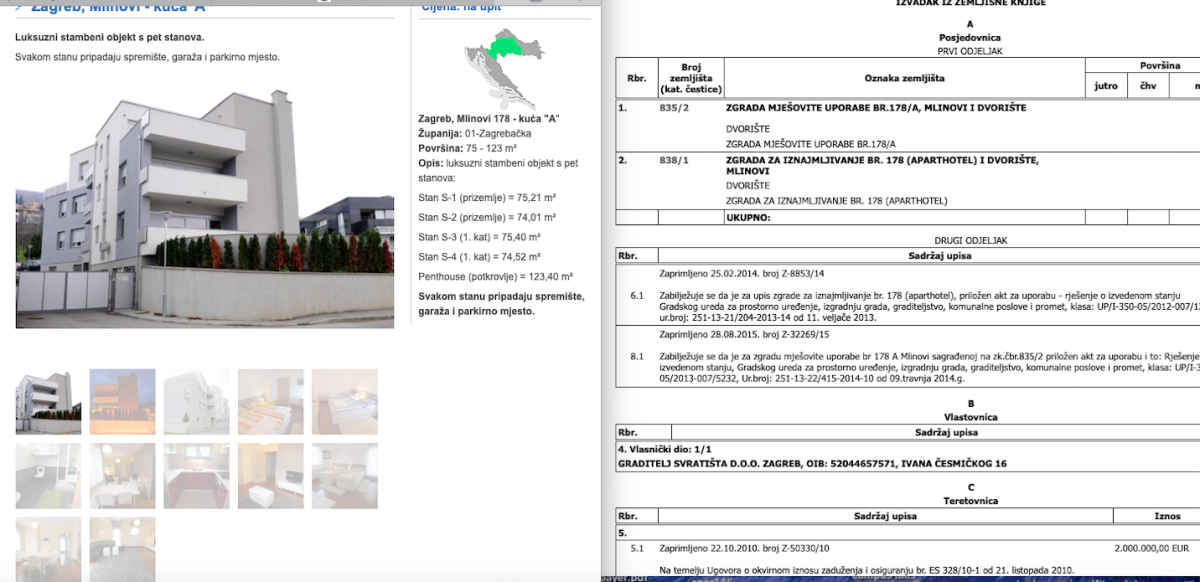Click the 'čhv' sub-column header
Viewport: 1200px width, 582px height.
coord(1146,86)
